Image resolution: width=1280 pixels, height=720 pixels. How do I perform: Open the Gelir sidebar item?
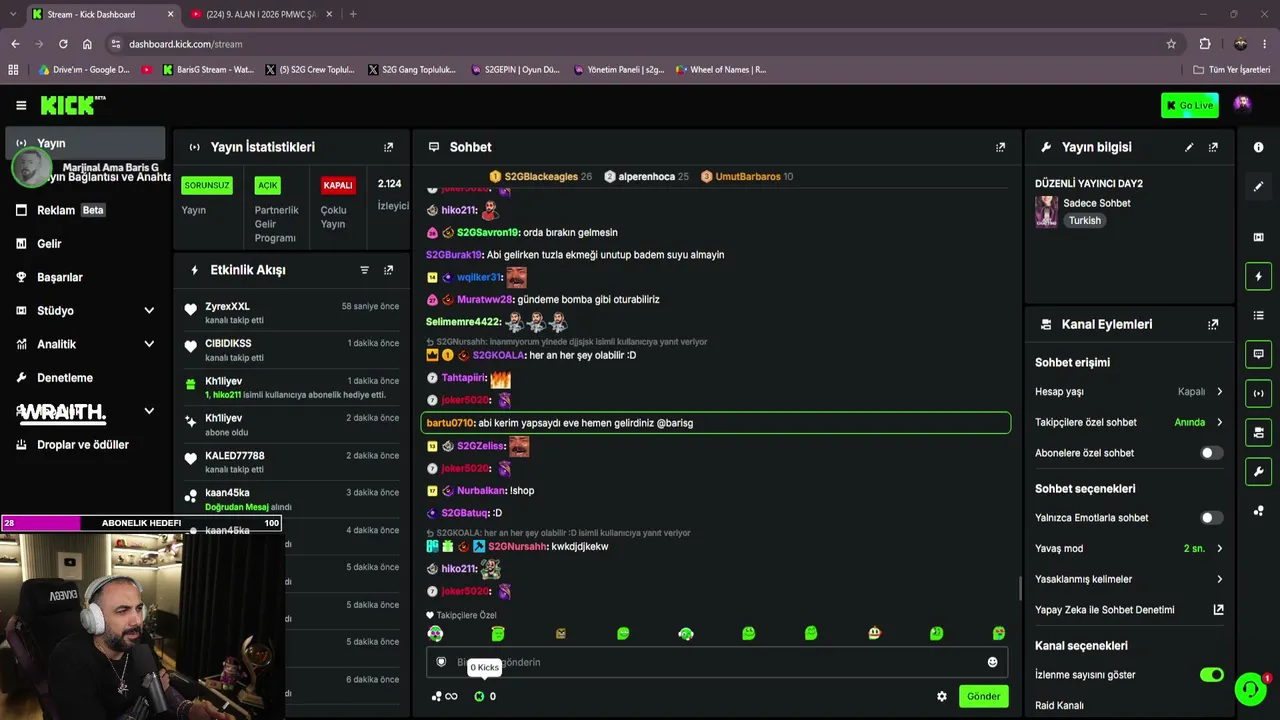[x=86, y=244]
